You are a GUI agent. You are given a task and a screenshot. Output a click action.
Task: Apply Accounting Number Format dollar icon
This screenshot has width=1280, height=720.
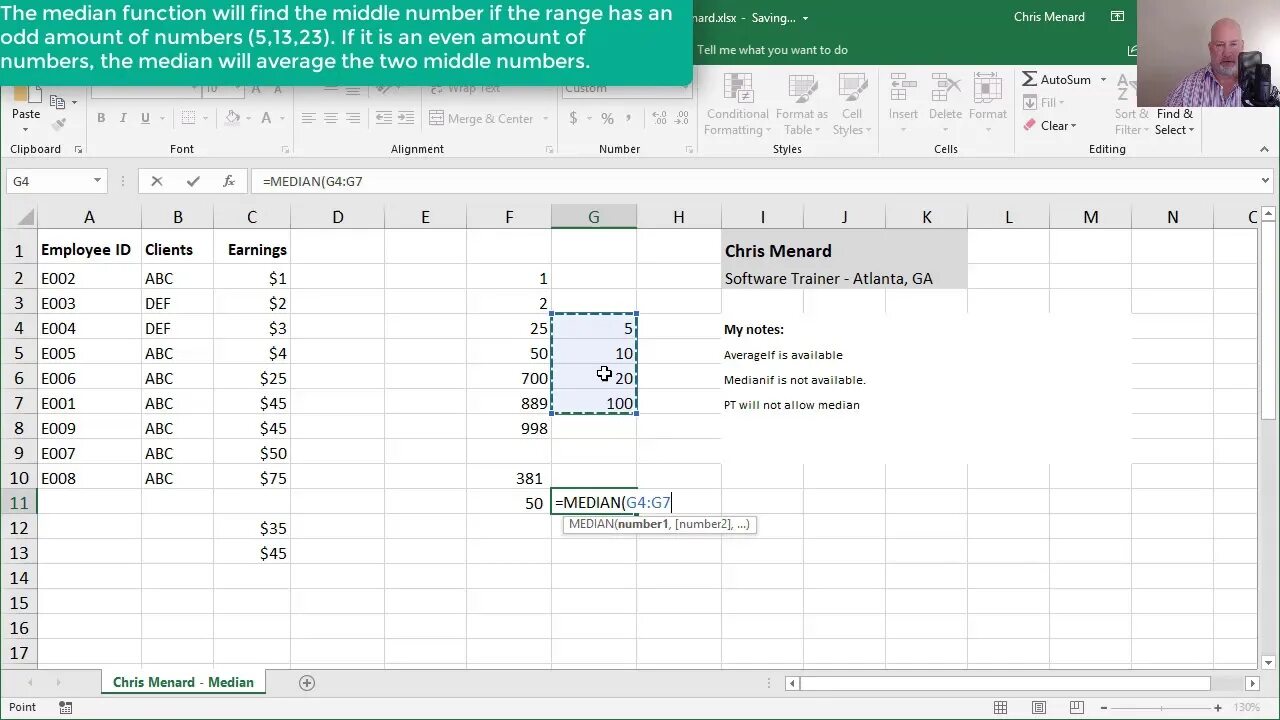pyautogui.click(x=573, y=118)
